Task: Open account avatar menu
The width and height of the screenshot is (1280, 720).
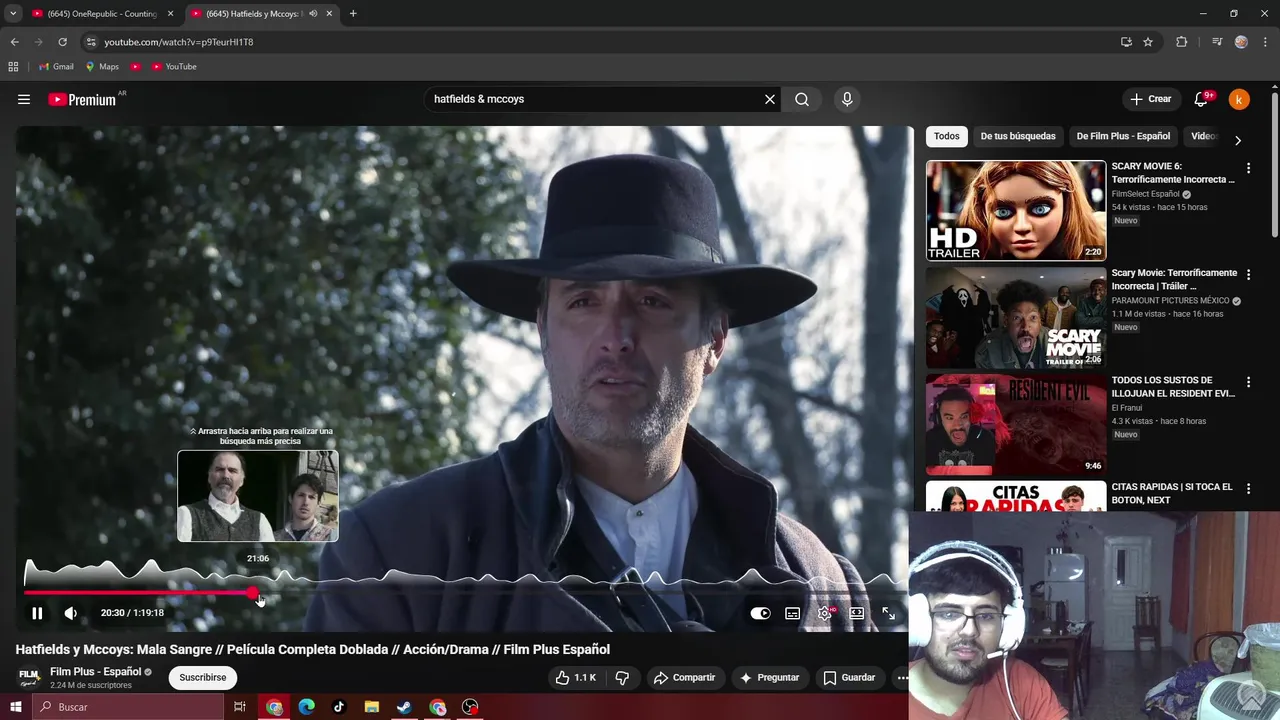Action: click(x=1239, y=99)
